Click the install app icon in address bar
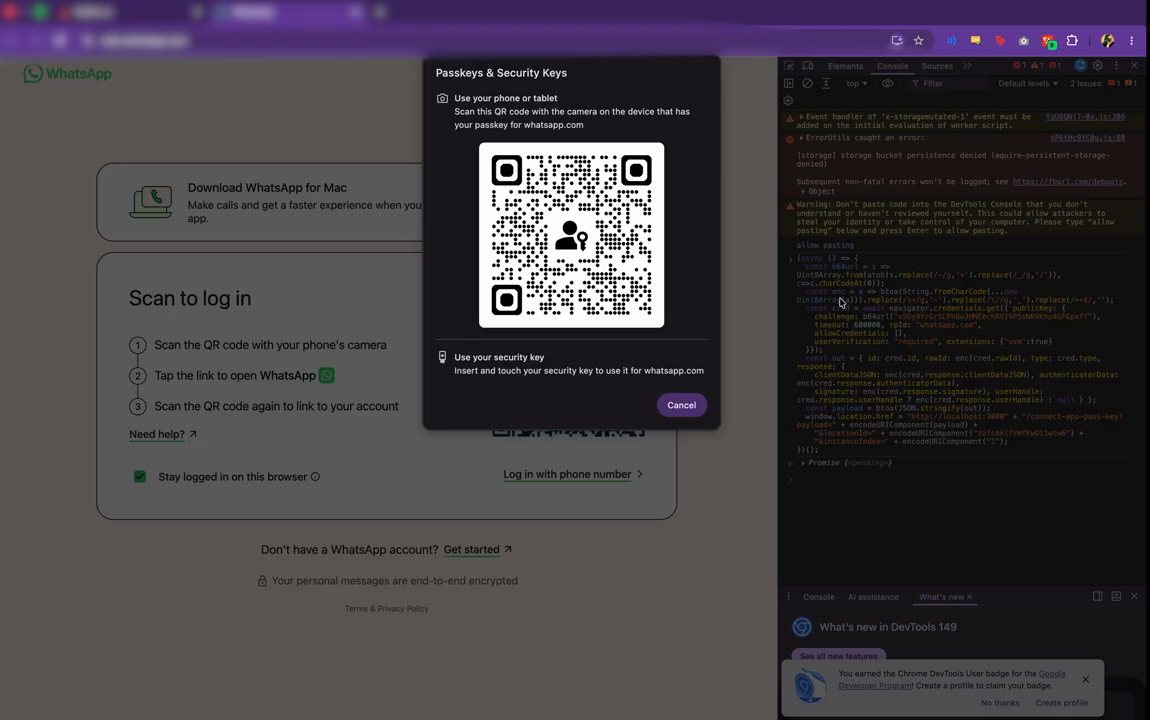Viewport: 1150px width, 720px height. click(897, 41)
